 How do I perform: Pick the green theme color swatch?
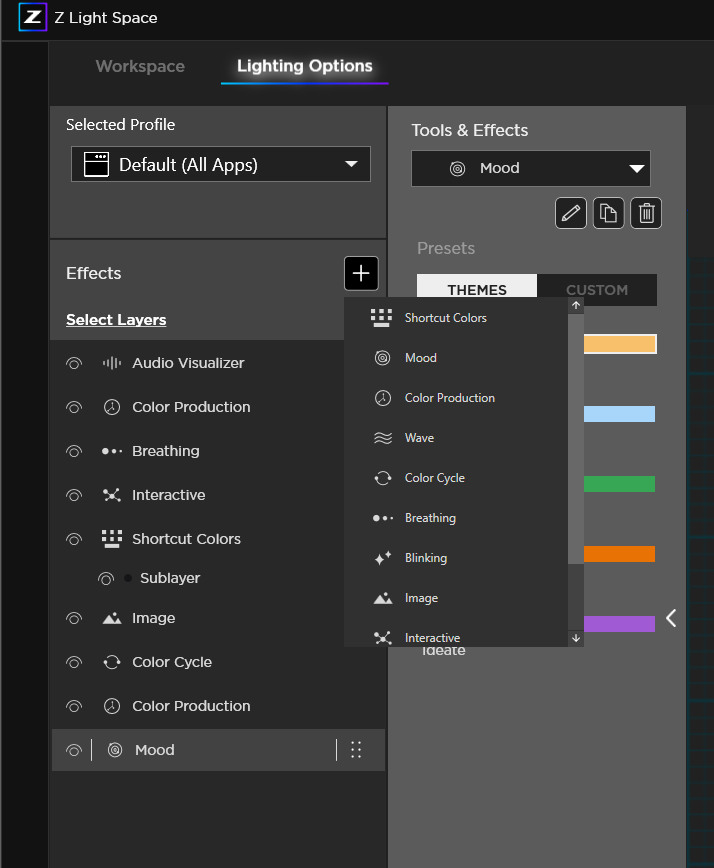619,484
